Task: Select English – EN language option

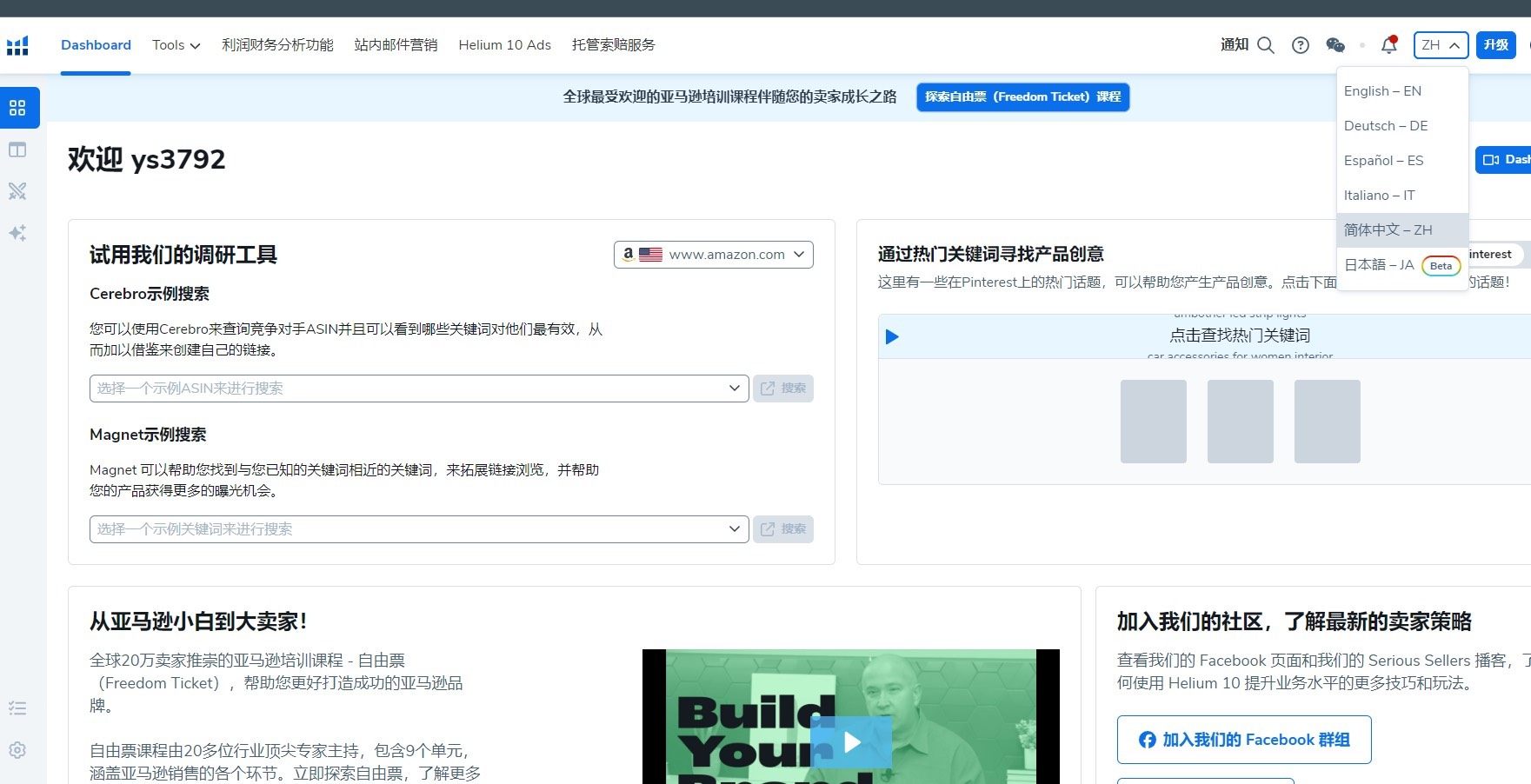Action: [x=1382, y=91]
